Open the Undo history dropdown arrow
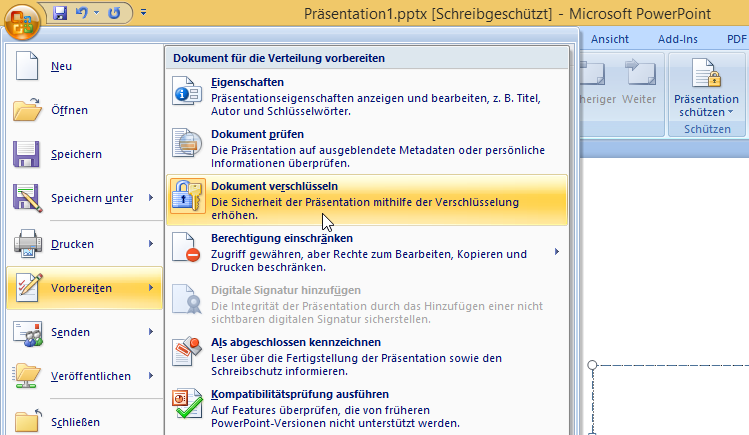Image resolution: width=749 pixels, height=435 pixels. pos(96,13)
